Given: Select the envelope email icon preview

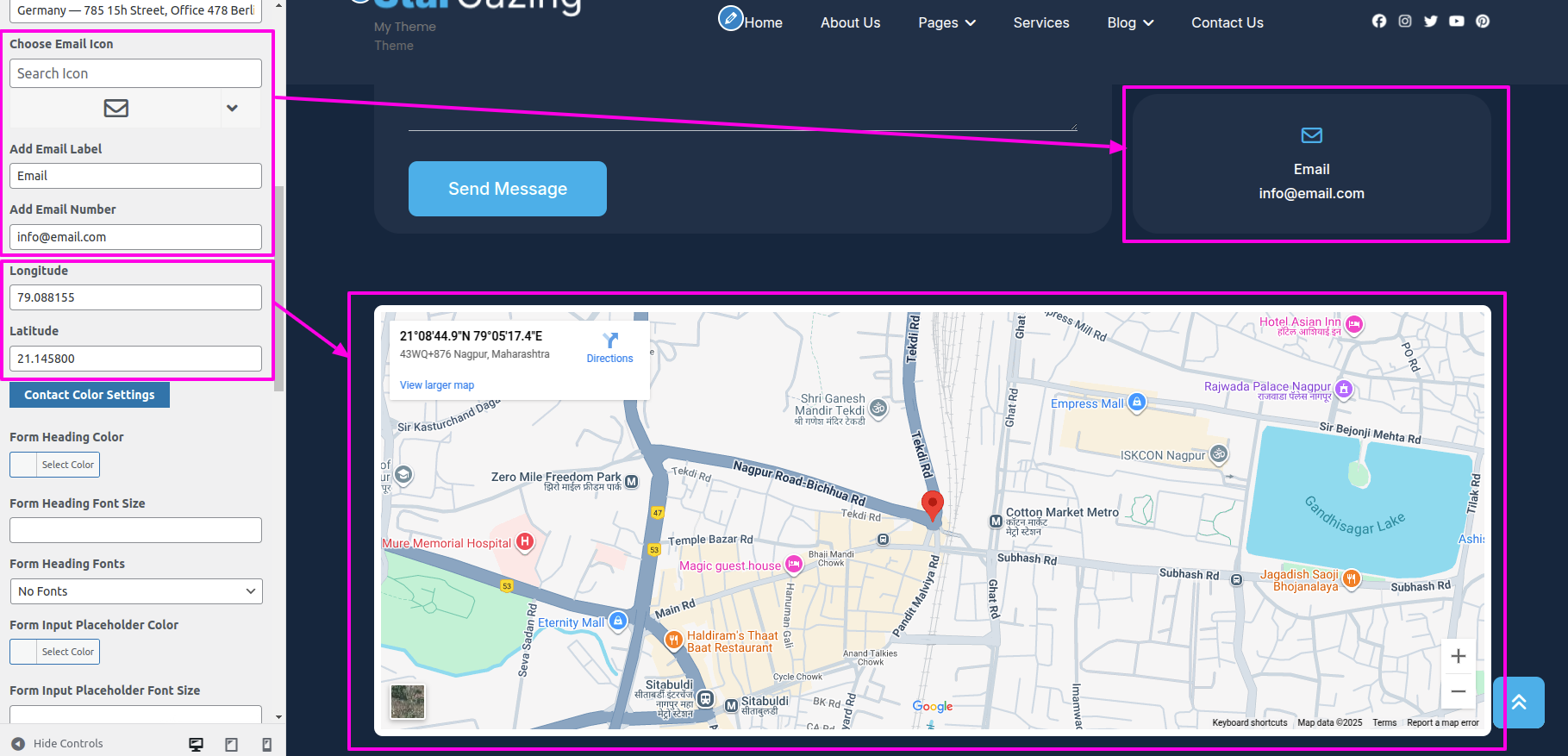Looking at the screenshot, I should [116, 109].
